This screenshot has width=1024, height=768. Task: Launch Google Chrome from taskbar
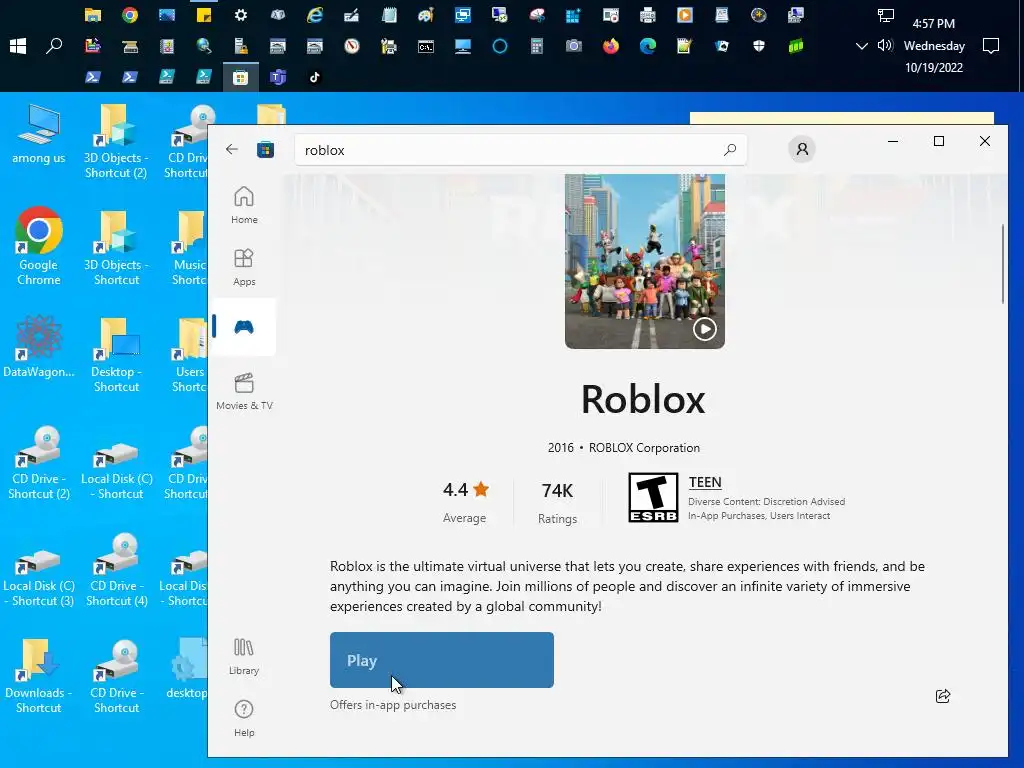pos(130,14)
